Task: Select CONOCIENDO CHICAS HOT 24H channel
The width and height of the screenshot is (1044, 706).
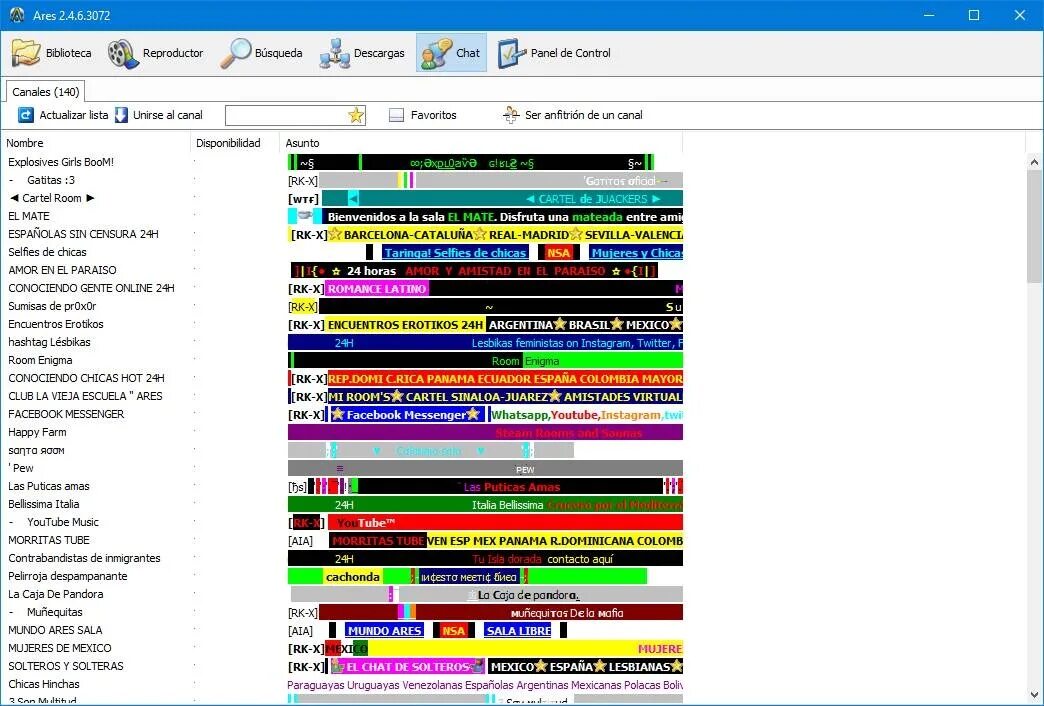Action: click(x=86, y=378)
